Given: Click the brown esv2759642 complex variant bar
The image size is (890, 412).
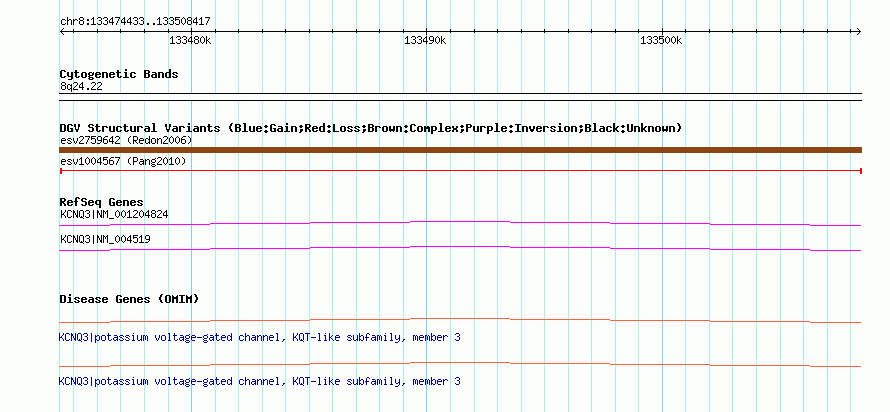Looking at the screenshot, I should (460, 150).
